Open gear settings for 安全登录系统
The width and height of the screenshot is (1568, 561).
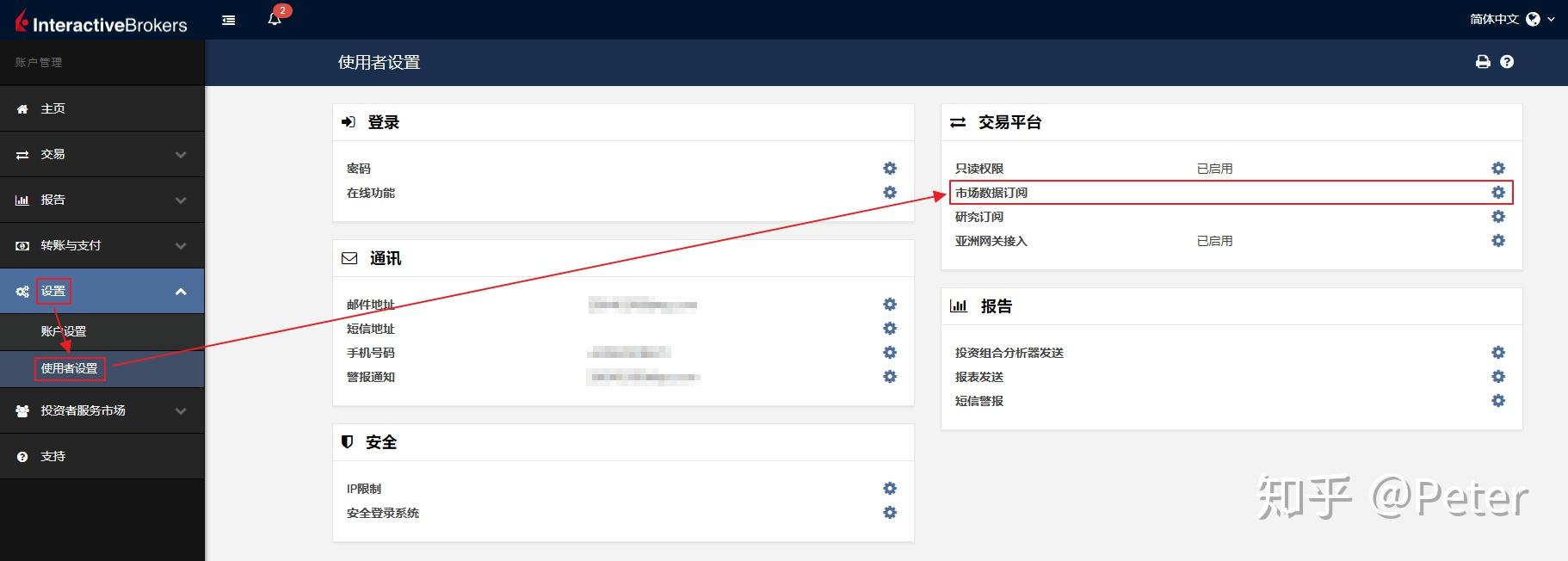tap(890, 513)
